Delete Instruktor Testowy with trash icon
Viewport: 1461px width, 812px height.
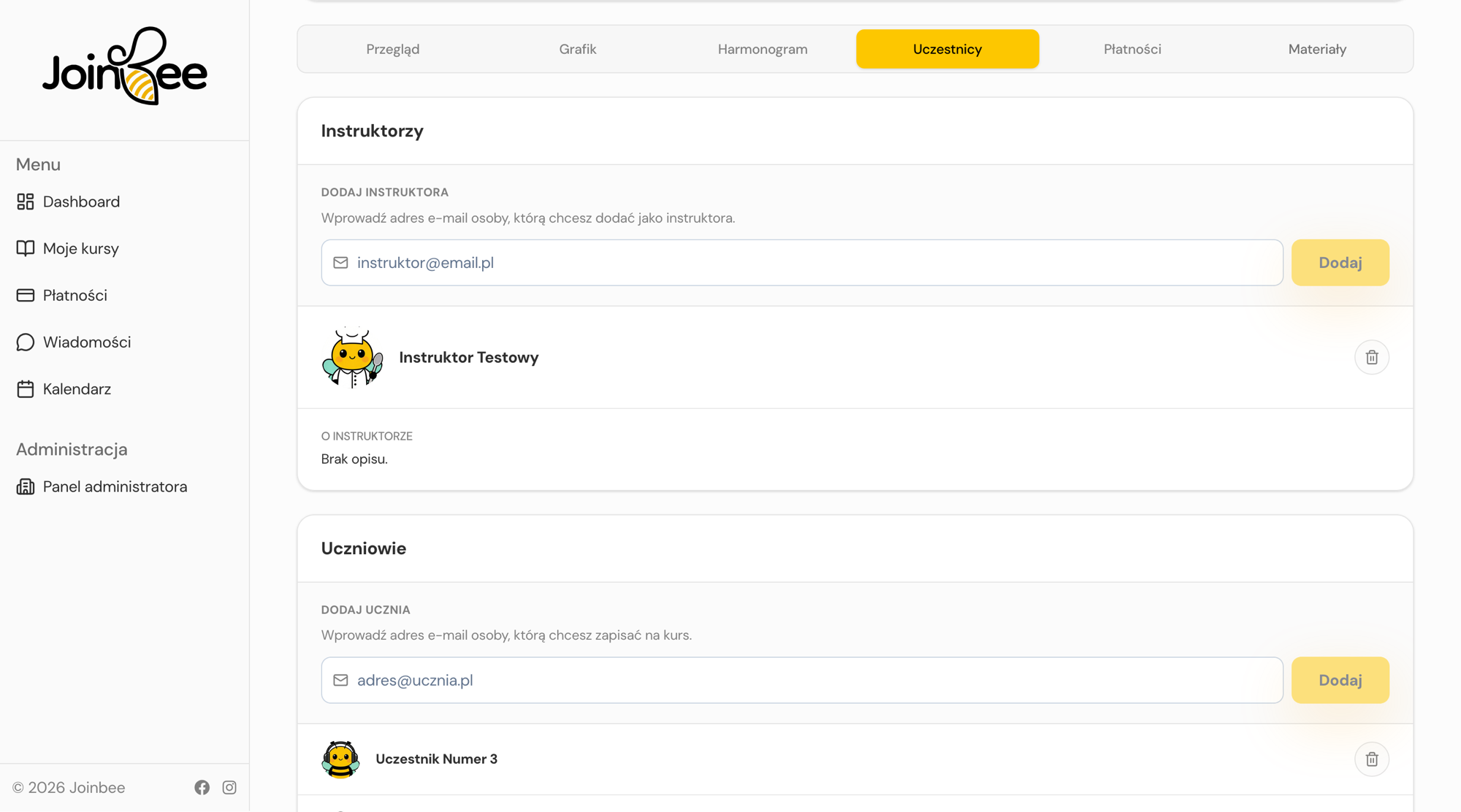1372,357
